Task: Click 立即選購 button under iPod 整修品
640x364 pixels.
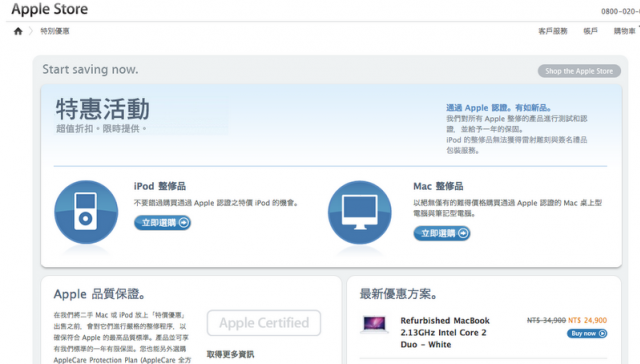Action: pos(162,223)
